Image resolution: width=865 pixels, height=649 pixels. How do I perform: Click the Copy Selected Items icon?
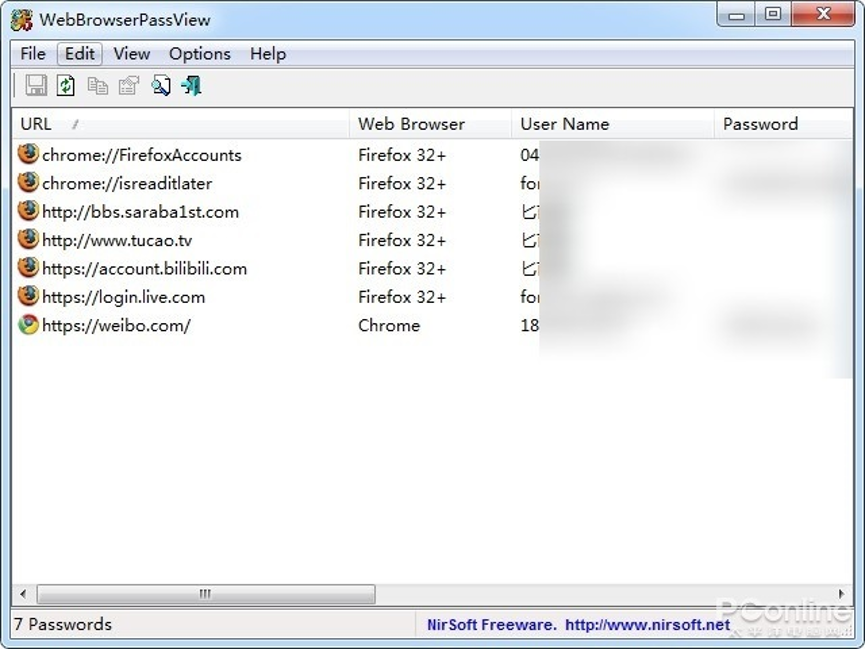98,86
